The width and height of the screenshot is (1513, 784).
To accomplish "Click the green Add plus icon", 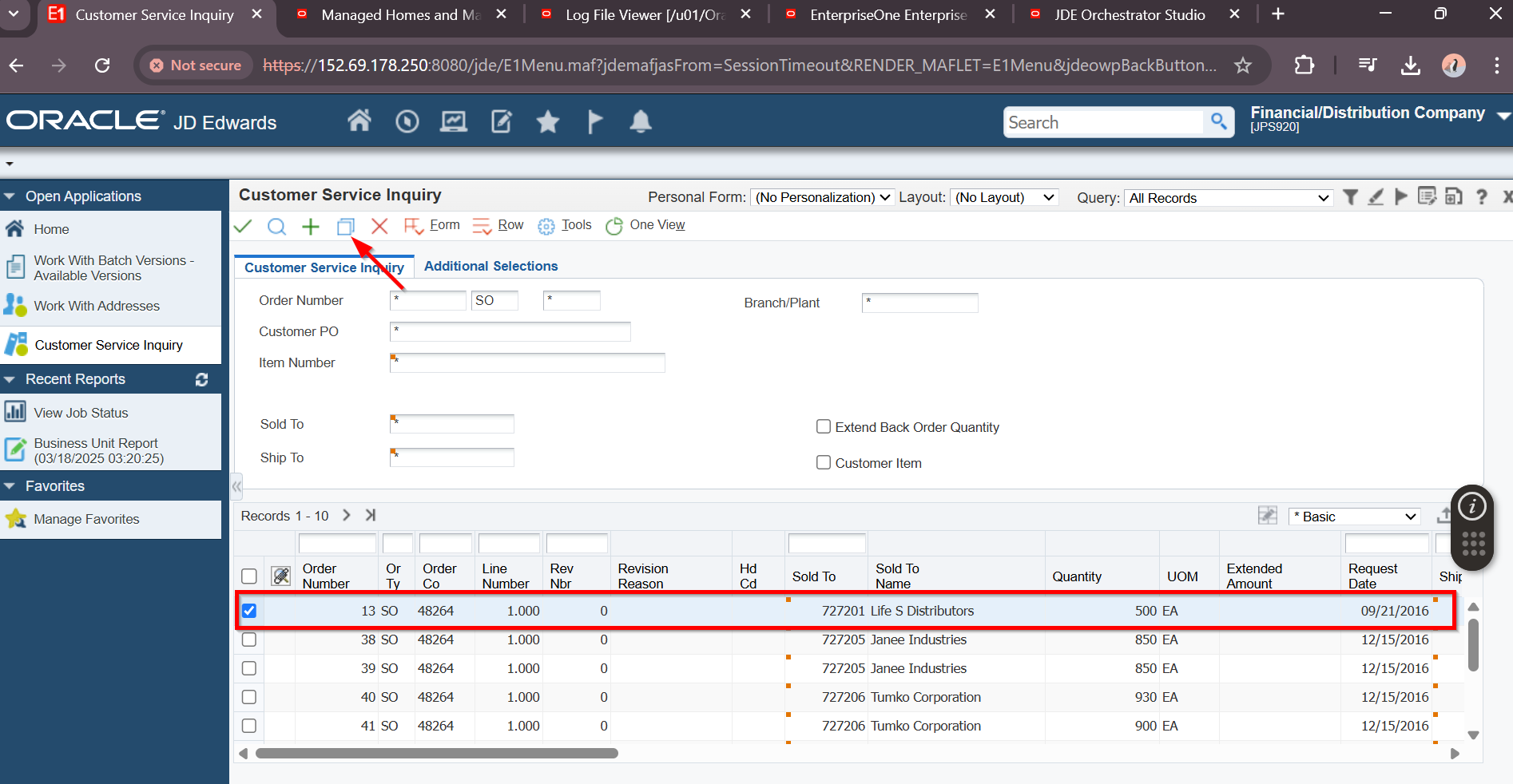I will coord(311,227).
